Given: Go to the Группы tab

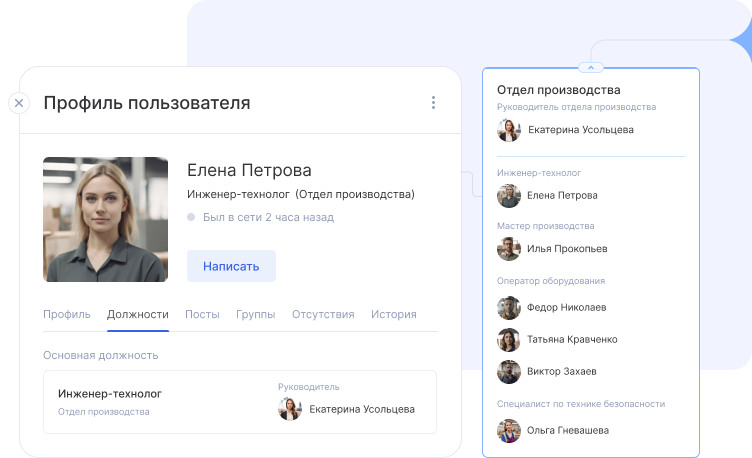Looking at the screenshot, I should (256, 314).
